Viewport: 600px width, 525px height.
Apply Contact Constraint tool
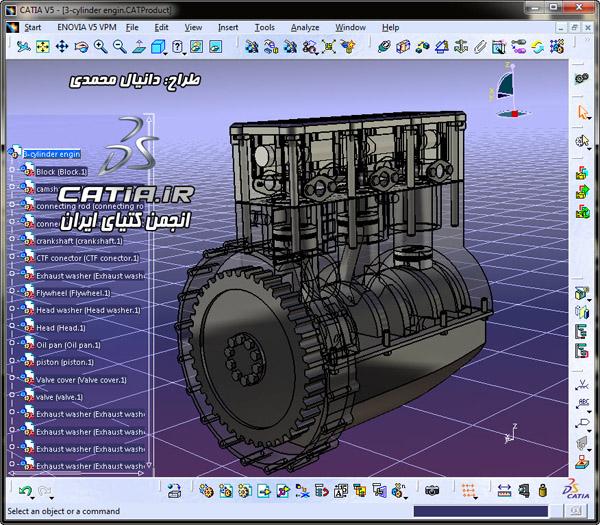403,47
